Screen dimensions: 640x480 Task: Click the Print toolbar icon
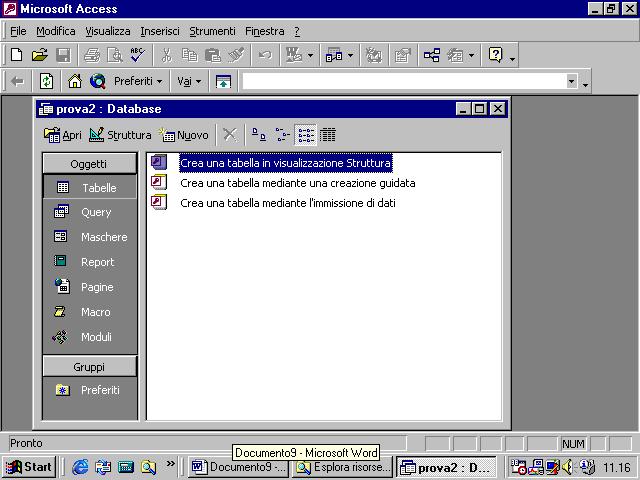[92, 55]
